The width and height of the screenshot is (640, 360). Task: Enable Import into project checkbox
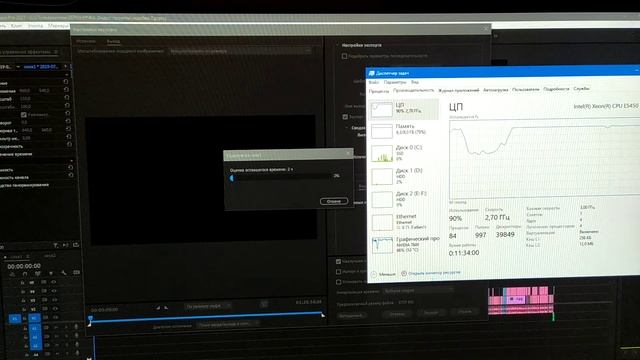[x=338, y=271]
